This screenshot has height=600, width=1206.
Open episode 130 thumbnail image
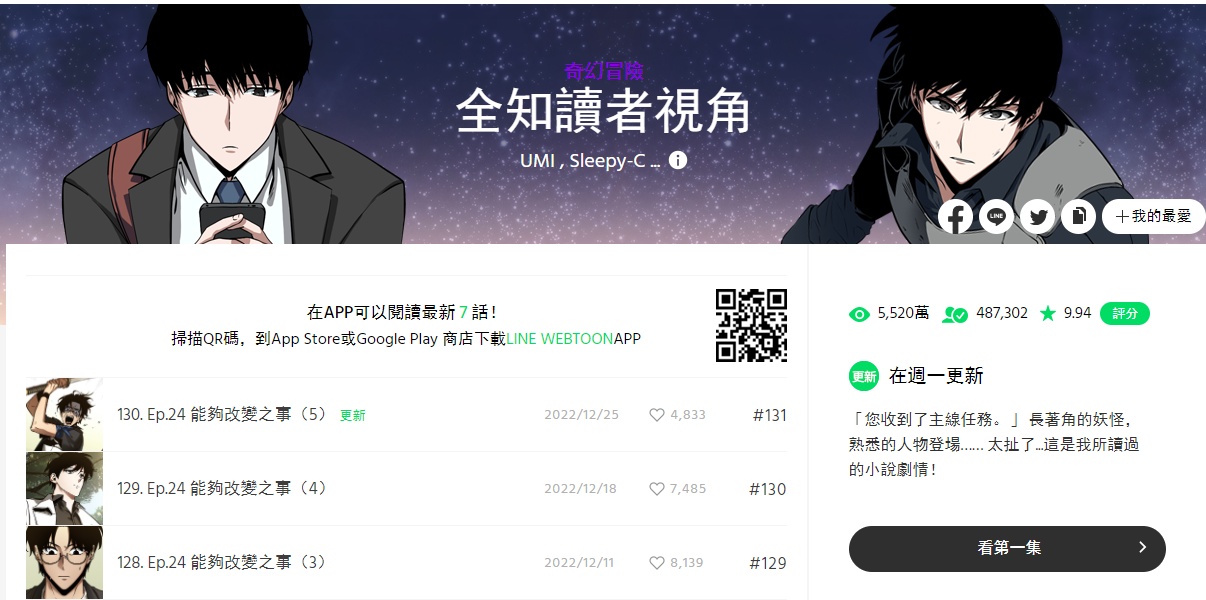point(64,415)
